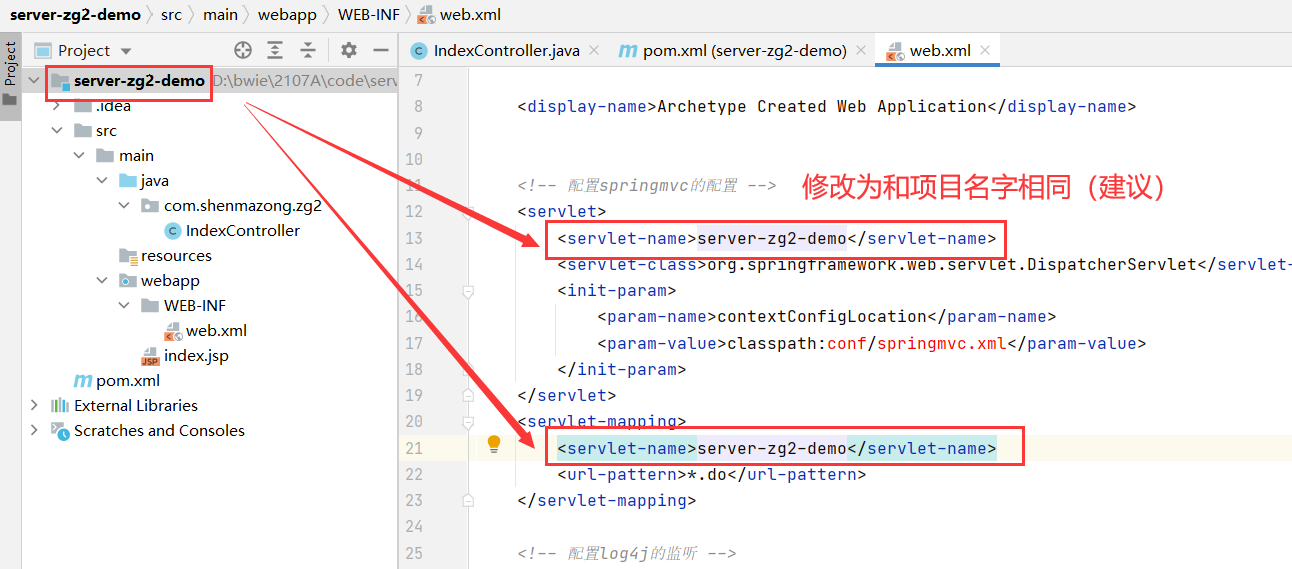Toggle the Project tool window side button
The height and width of the screenshot is (569, 1292).
point(10,73)
